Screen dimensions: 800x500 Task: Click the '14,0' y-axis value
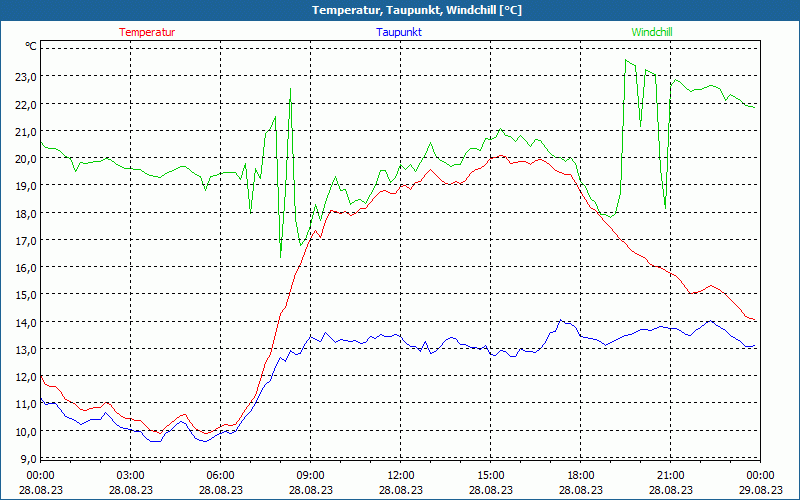[26, 322]
